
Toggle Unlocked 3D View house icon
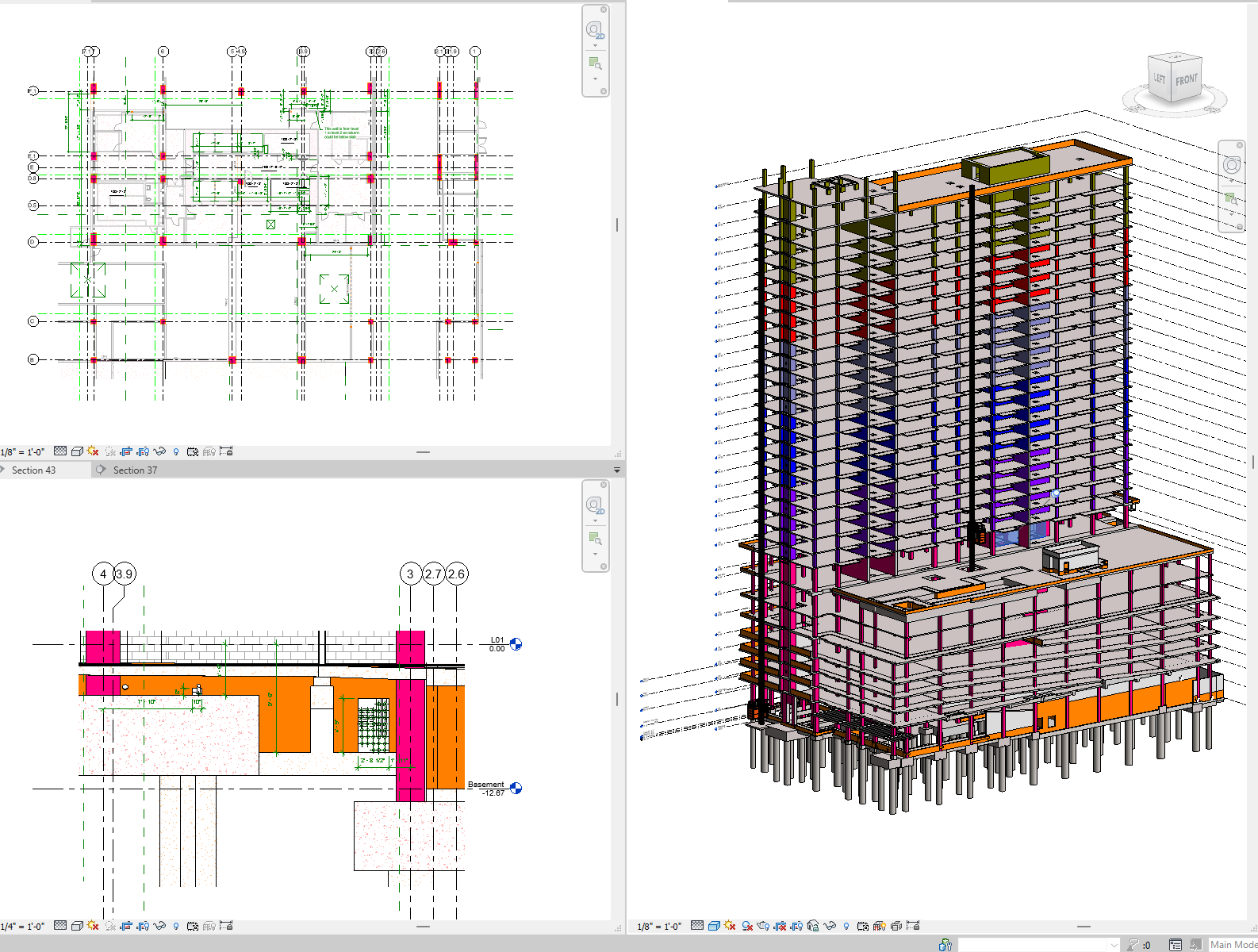click(x=813, y=926)
